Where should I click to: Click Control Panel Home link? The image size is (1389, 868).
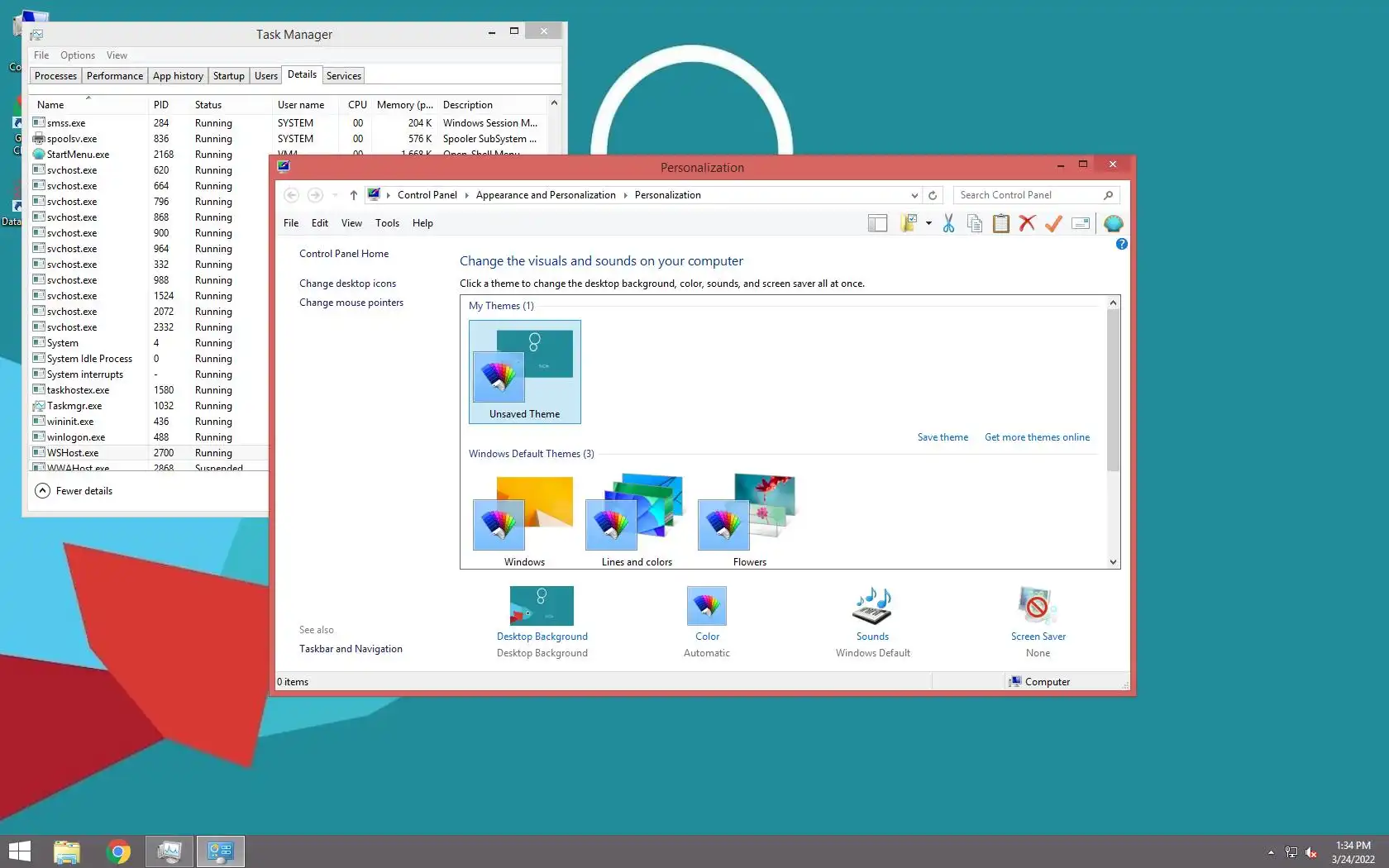click(x=344, y=254)
